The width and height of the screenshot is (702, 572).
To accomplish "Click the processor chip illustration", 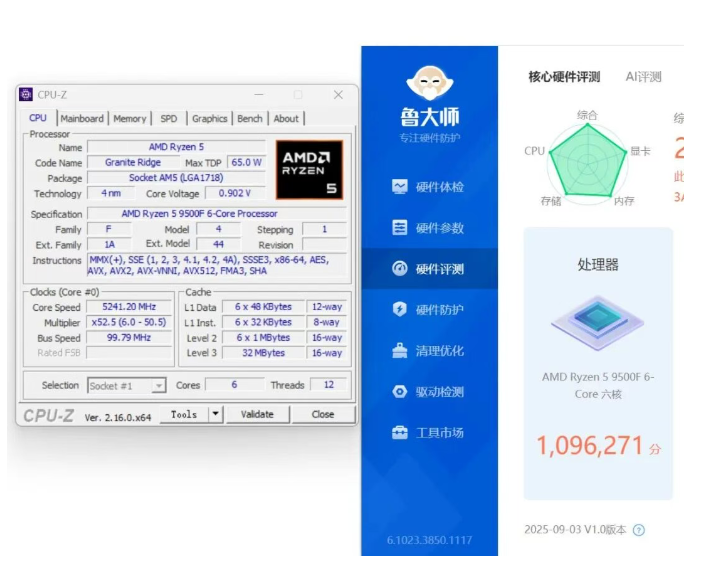I will [598, 323].
